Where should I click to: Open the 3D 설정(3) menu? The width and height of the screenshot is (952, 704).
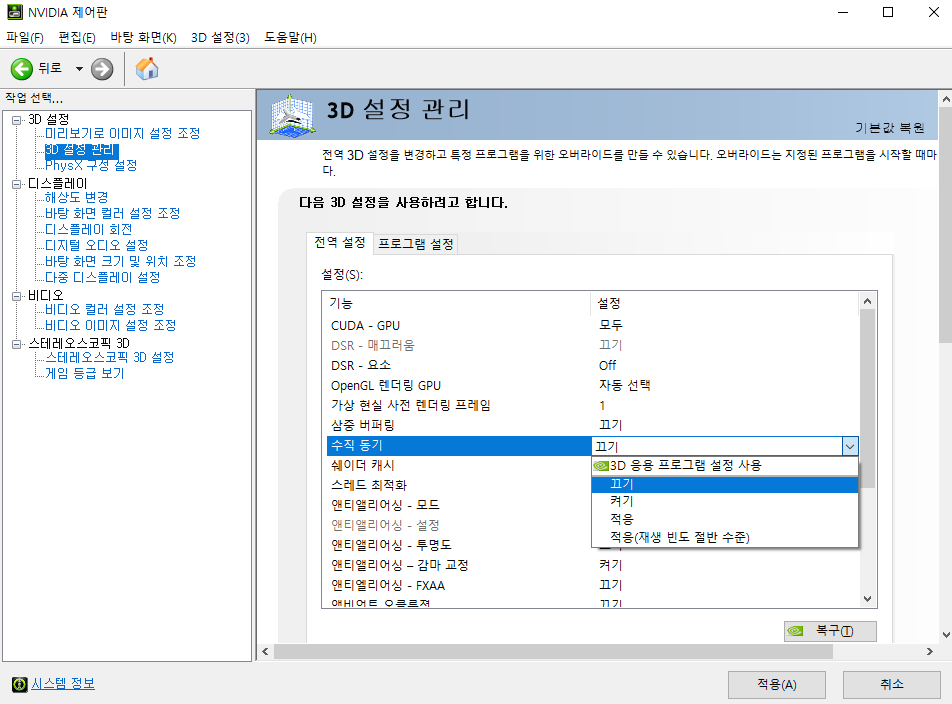tap(220, 38)
